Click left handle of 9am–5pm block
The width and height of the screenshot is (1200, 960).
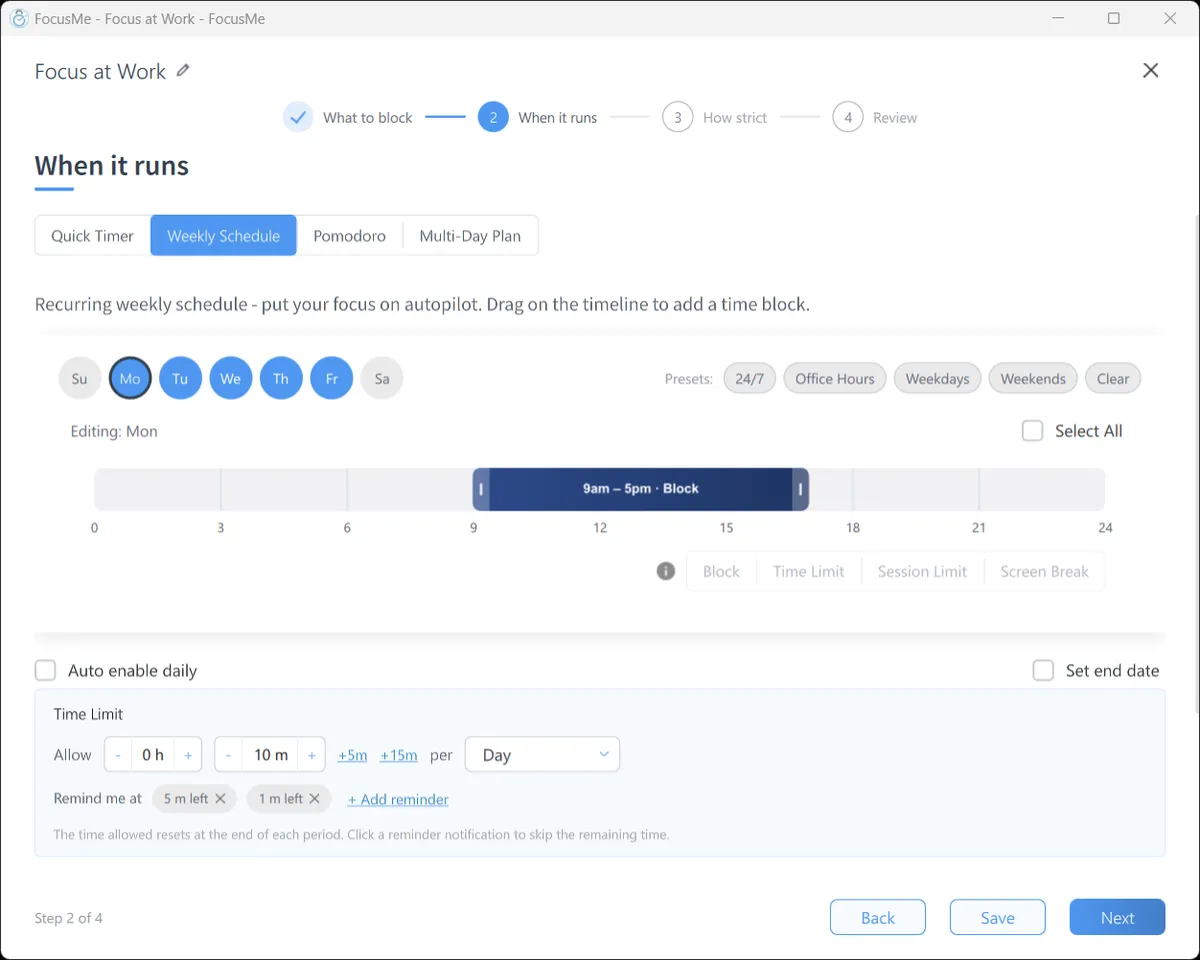[x=481, y=489]
